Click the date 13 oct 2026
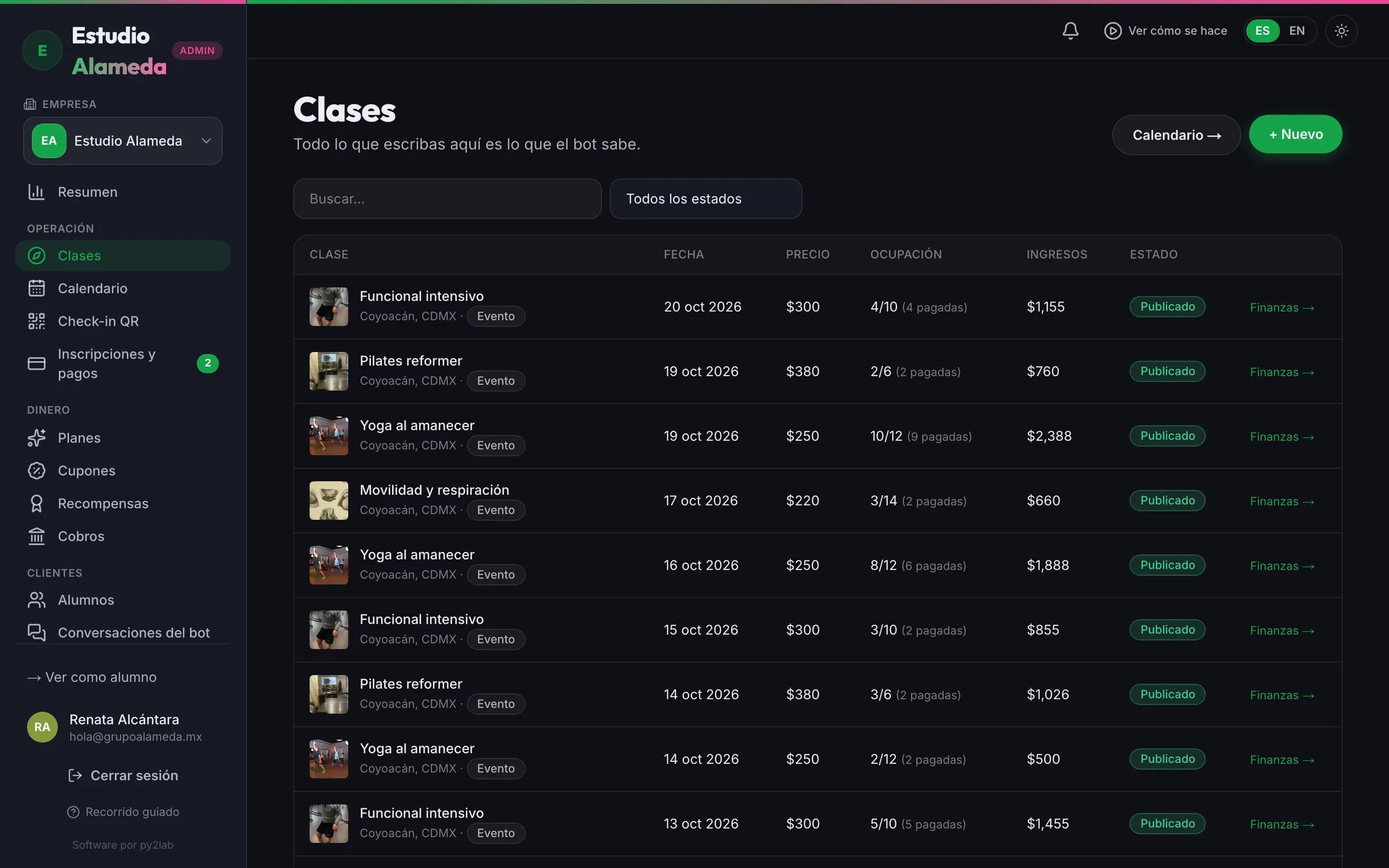 tap(701, 823)
